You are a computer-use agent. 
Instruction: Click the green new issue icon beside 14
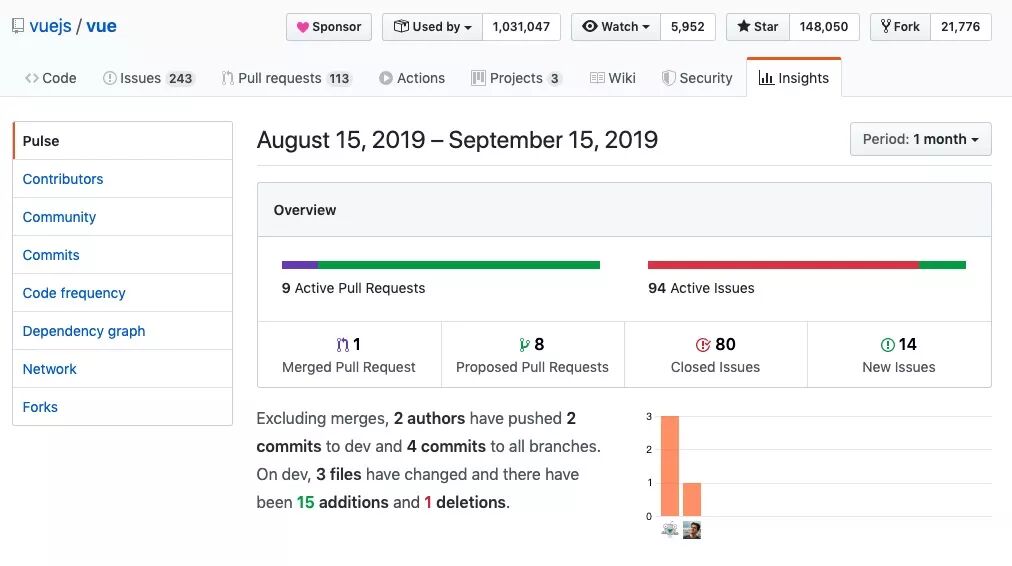[887, 345]
